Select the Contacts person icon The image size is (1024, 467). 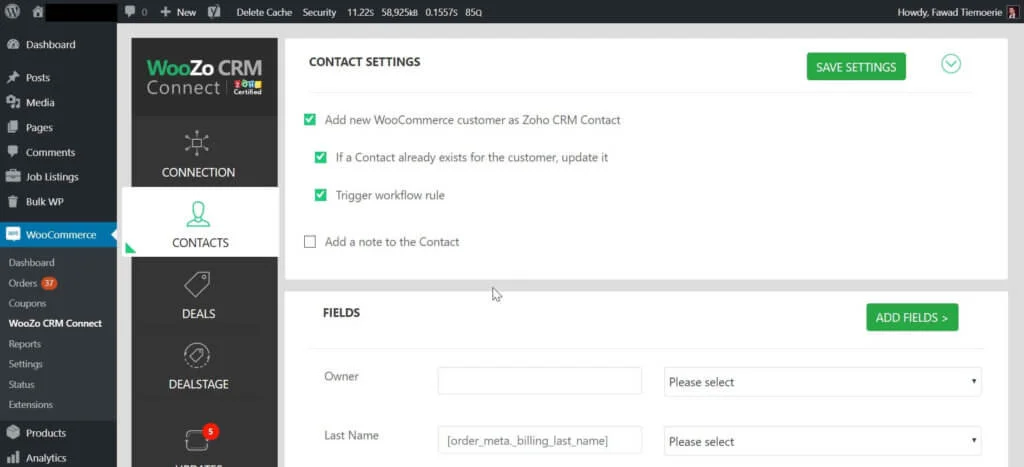[198, 214]
